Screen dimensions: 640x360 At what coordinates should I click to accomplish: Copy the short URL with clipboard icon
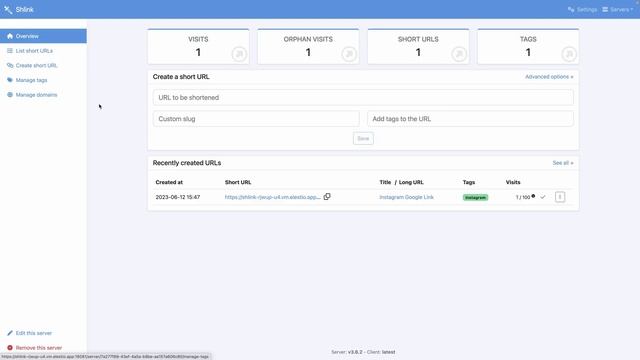click(327, 197)
